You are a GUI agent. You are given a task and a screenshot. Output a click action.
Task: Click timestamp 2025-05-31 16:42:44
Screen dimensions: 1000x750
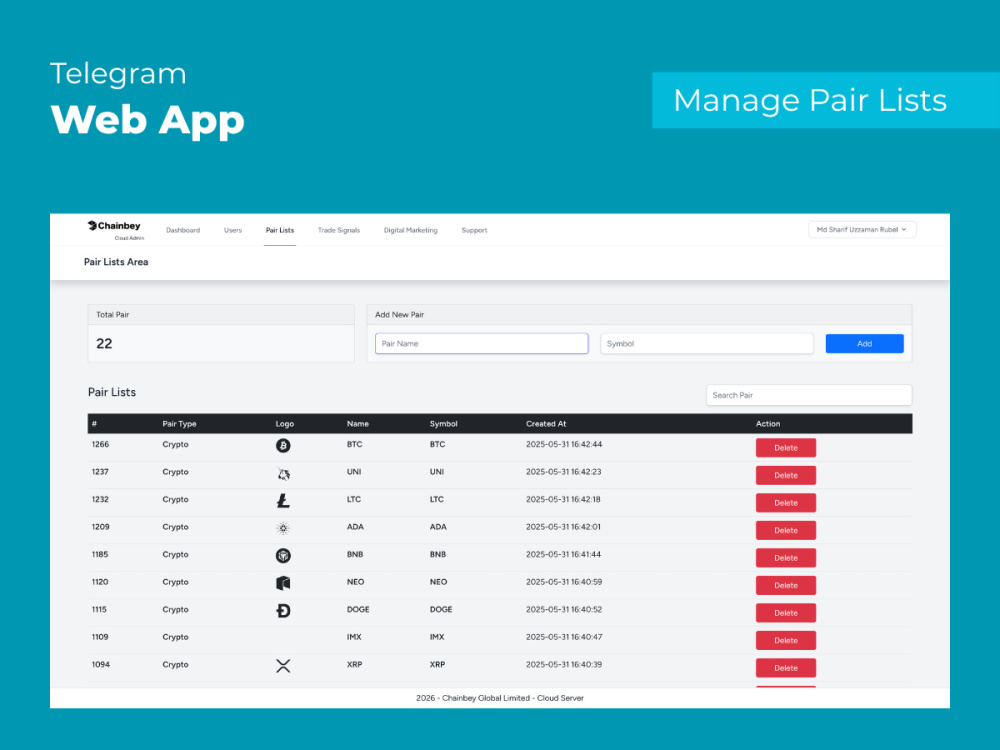coord(564,445)
